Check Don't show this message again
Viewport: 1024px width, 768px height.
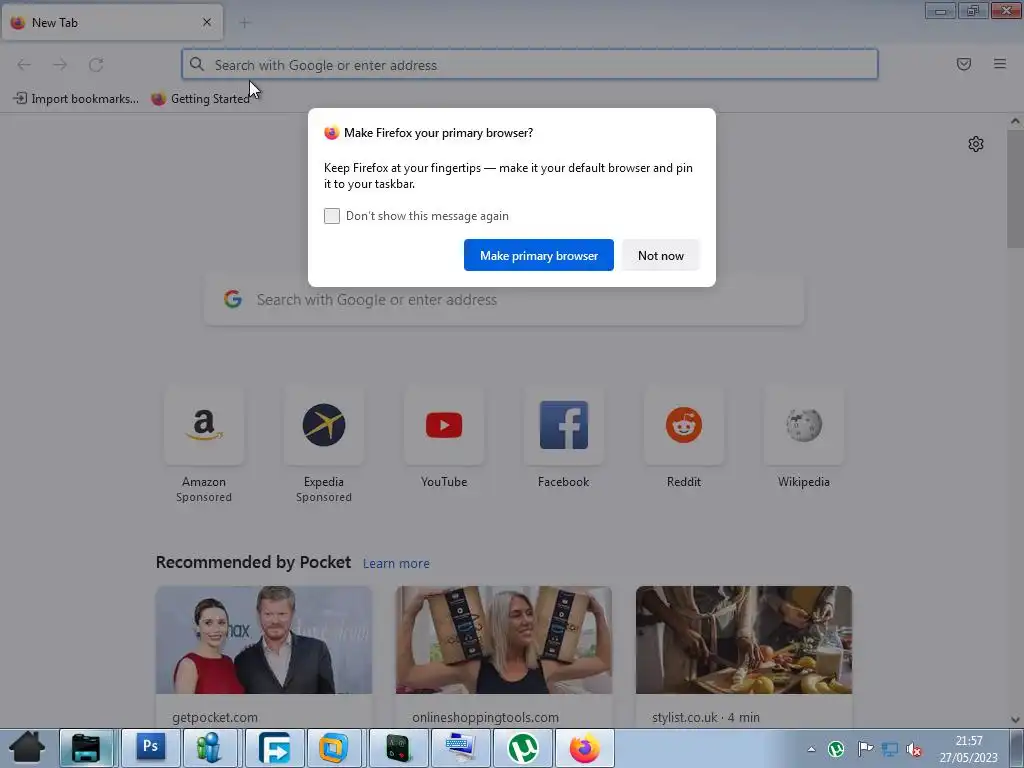(332, 216)
